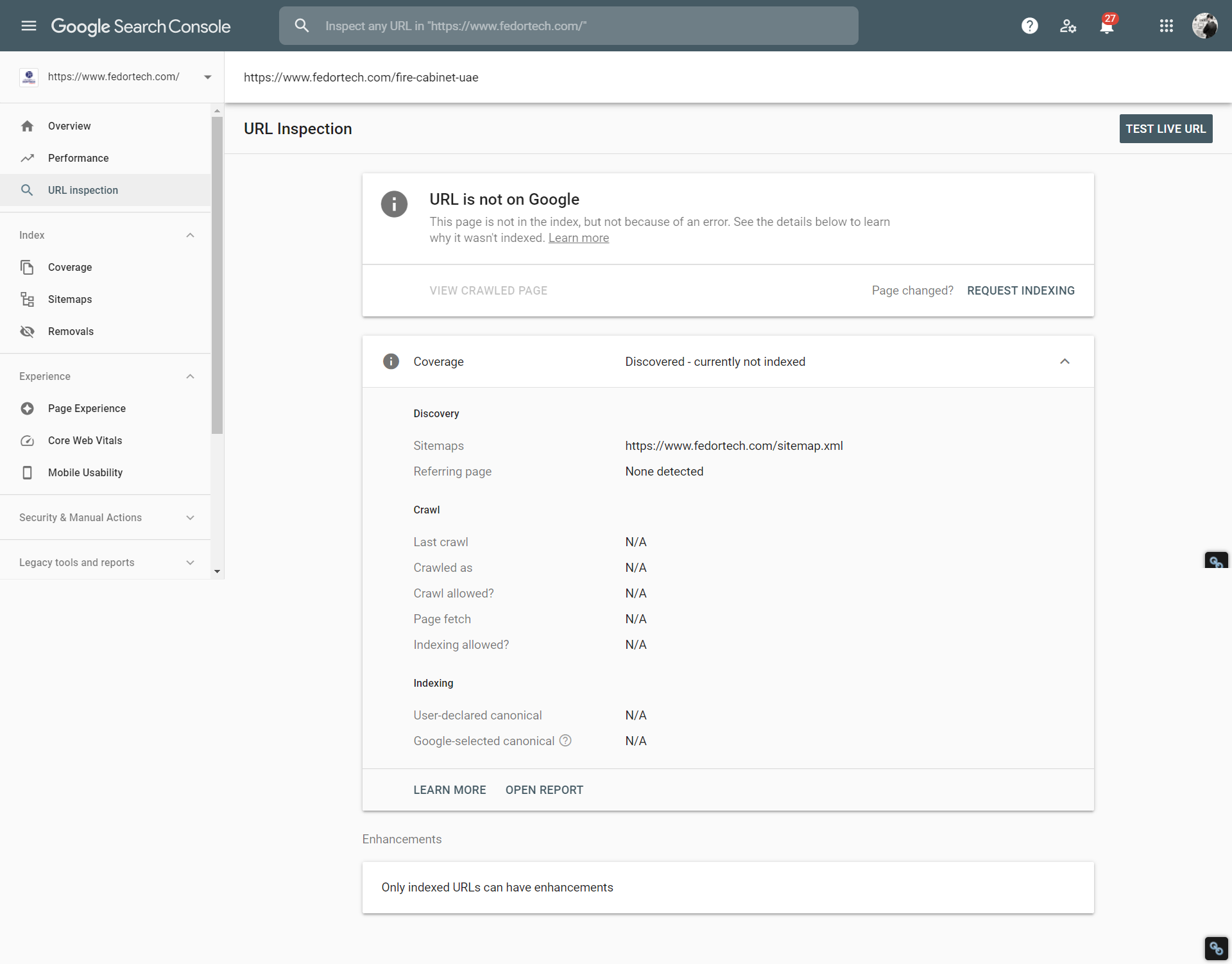Click 'Discovered - currently not indexed' status
Image resolution: width=1232 pixels, height=964 pixels.
(715, 361)
